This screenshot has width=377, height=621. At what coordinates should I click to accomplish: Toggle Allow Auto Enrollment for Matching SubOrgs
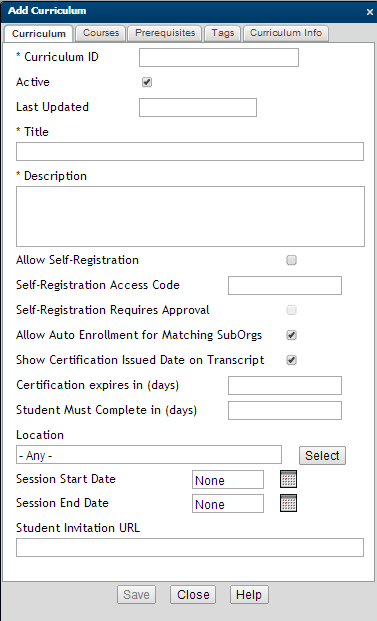click(291, 335)
